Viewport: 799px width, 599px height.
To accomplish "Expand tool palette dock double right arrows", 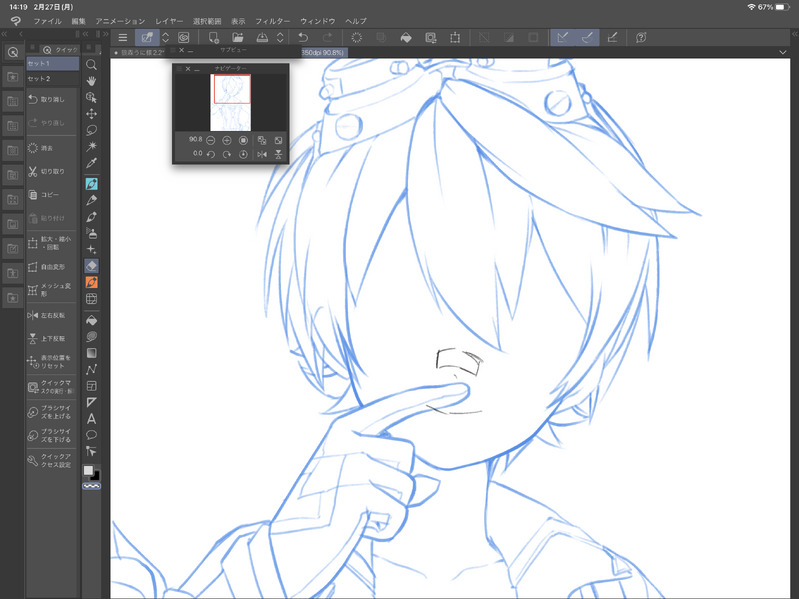I will tap(105, 34).
